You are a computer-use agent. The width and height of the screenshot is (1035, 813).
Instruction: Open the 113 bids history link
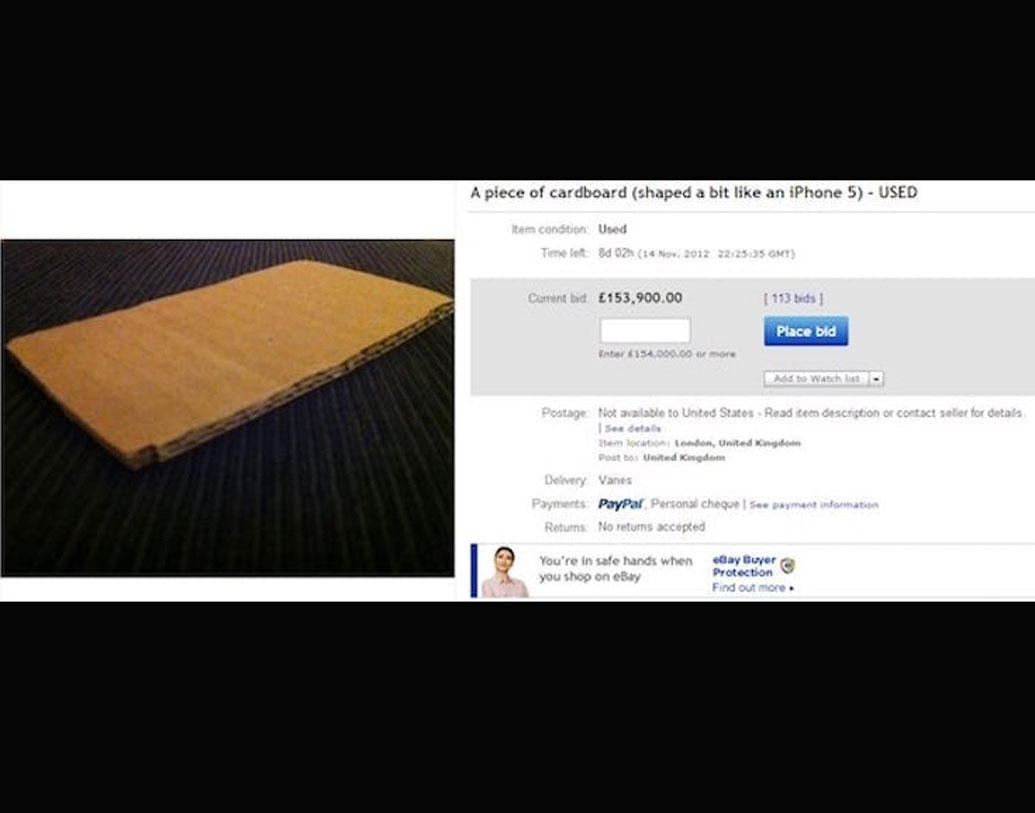point(793,298)
